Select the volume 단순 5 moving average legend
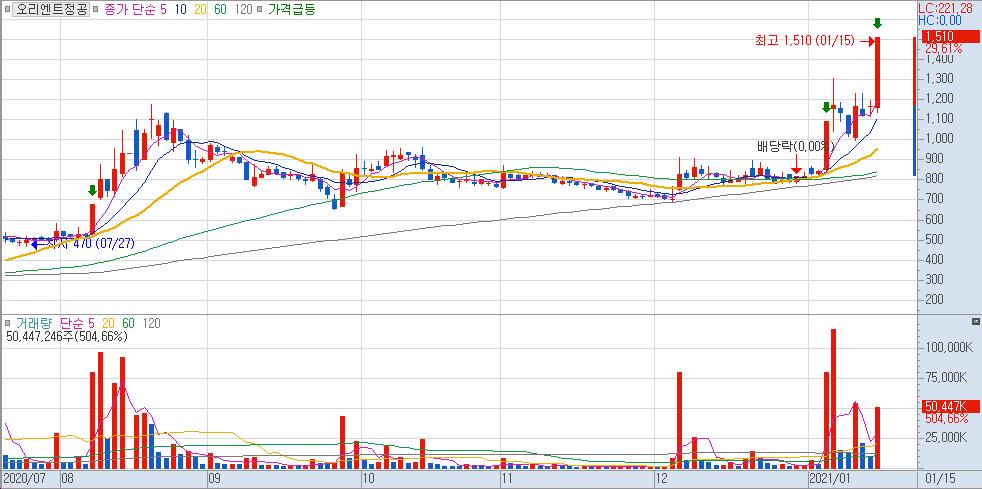The width and height of the screenshot is (982, 489). click(76, 323)
